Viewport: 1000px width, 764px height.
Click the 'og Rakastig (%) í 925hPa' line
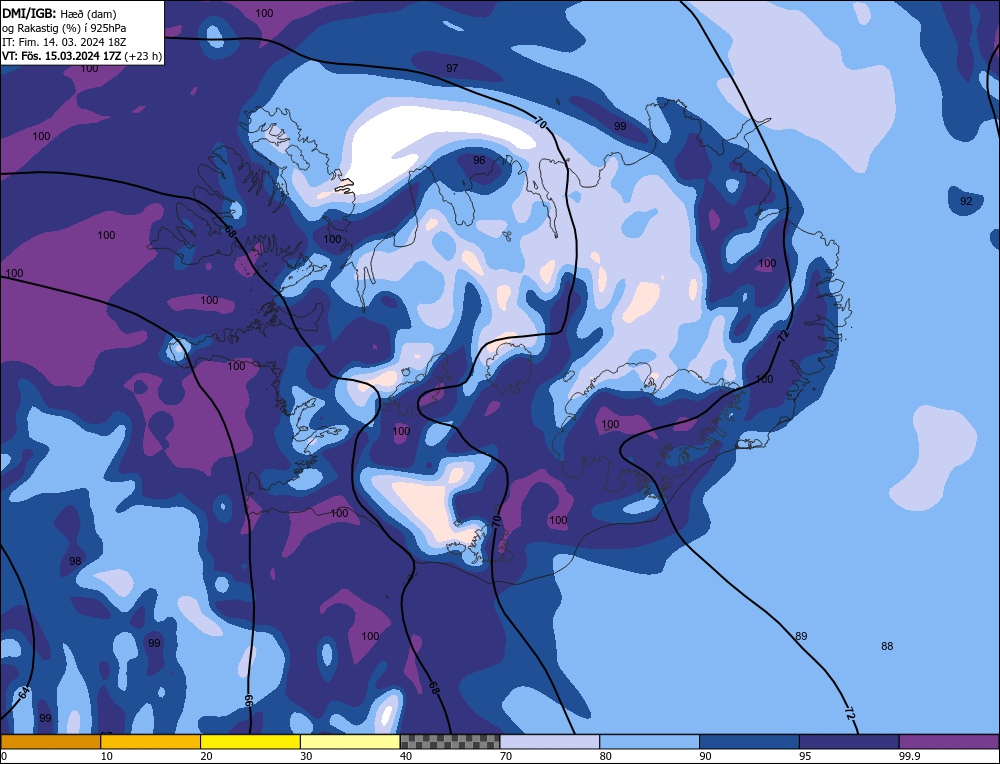coord(64,27)
